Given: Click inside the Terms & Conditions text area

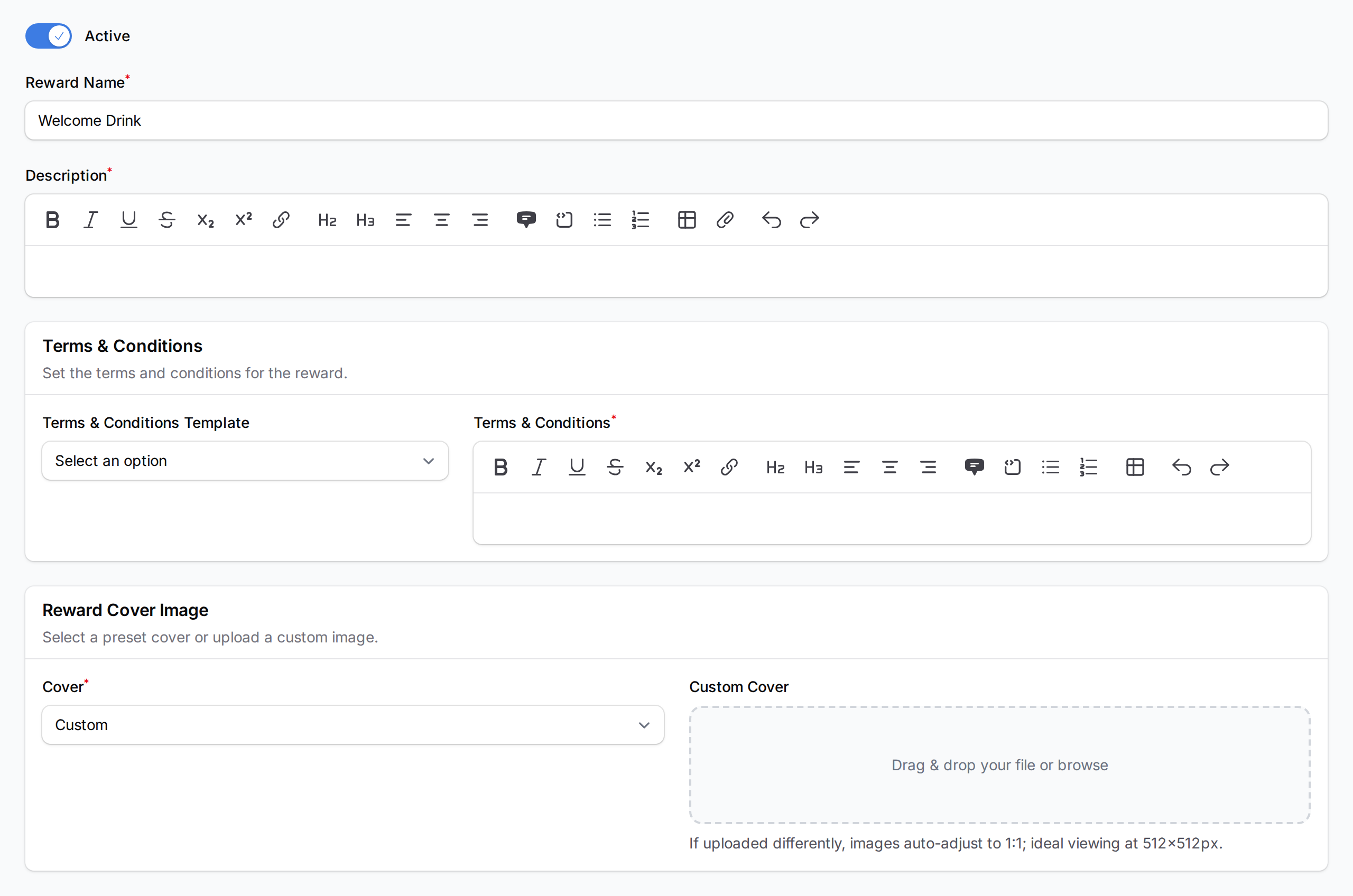Looking at the screenshot, I should [x=891, y=518].
